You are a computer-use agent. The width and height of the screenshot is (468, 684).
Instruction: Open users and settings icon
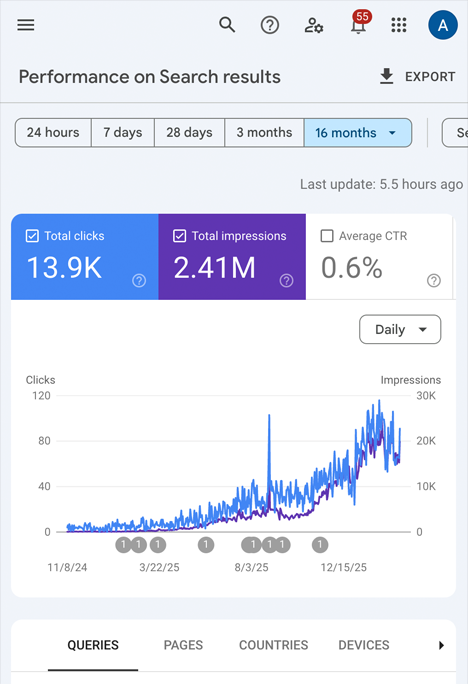tap(314, 25)
